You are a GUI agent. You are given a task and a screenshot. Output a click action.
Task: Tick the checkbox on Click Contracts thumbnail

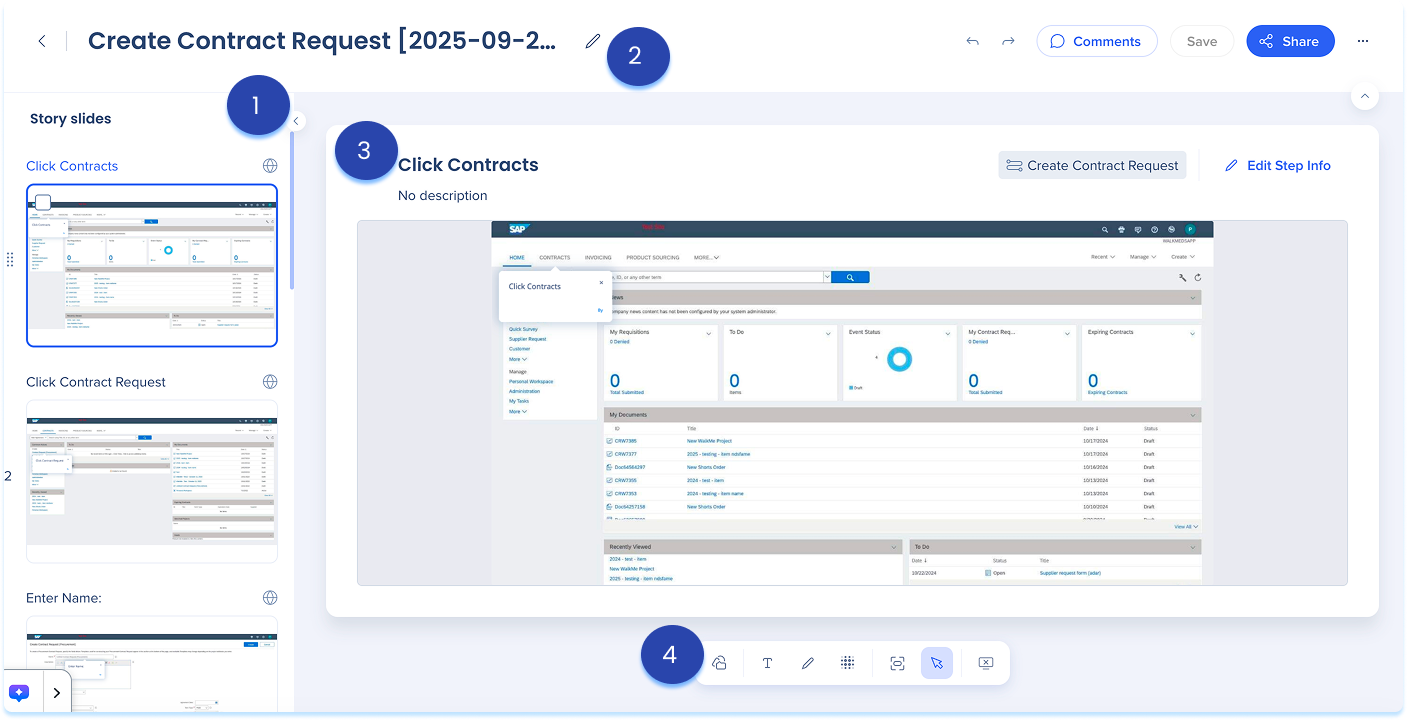click(43, 203)
